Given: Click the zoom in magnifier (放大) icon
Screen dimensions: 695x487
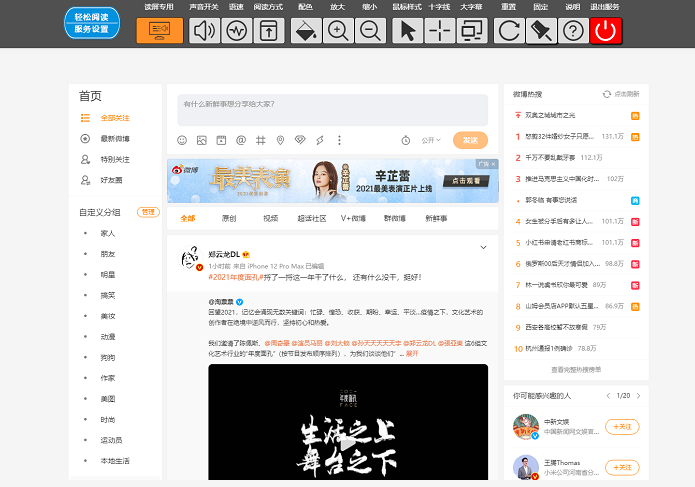Looking at the screenshot, I should pos(338,31).
